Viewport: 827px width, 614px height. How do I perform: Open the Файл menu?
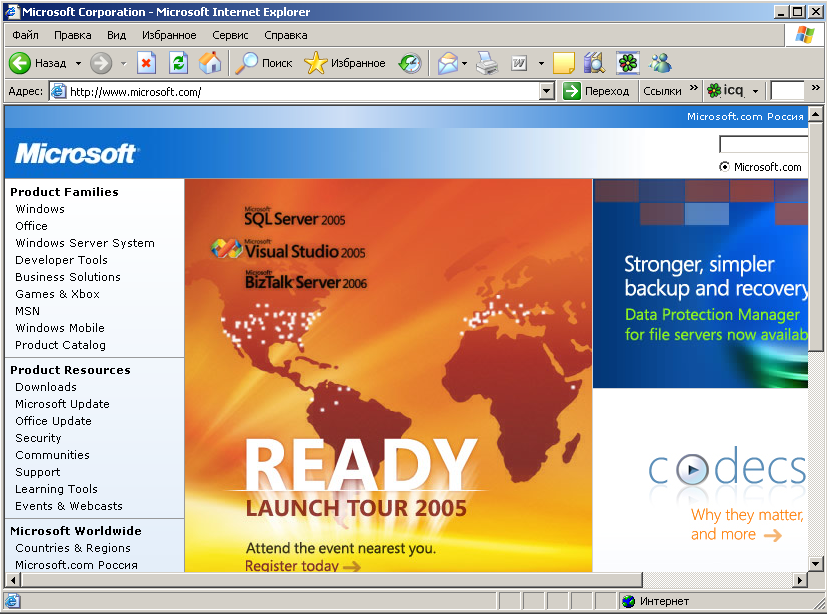click(x=25, y=35)
